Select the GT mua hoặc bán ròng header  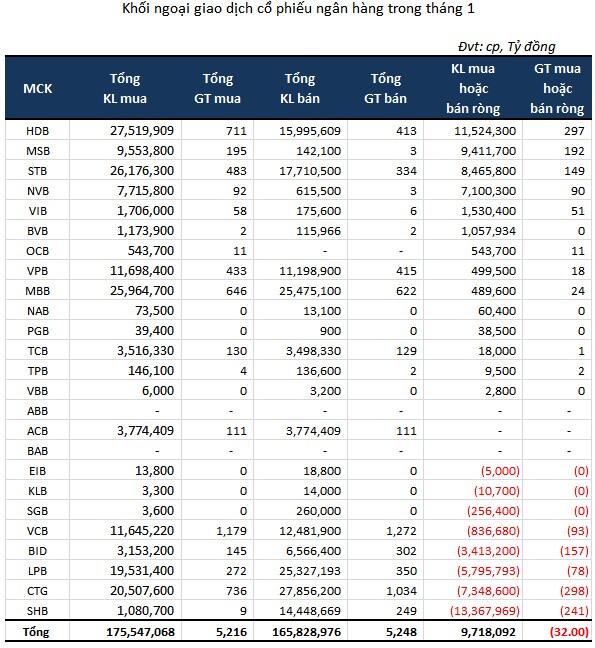(x=557, y=88)
